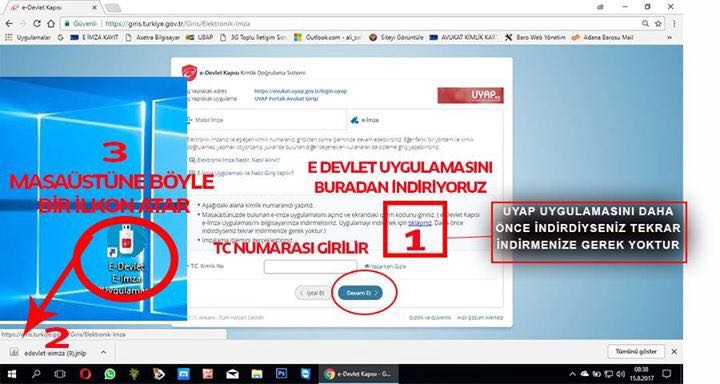The width and height of the screenshot is (720, 384).
Task: Launch Photoshop from the taskbar
Action: point(281,374)
